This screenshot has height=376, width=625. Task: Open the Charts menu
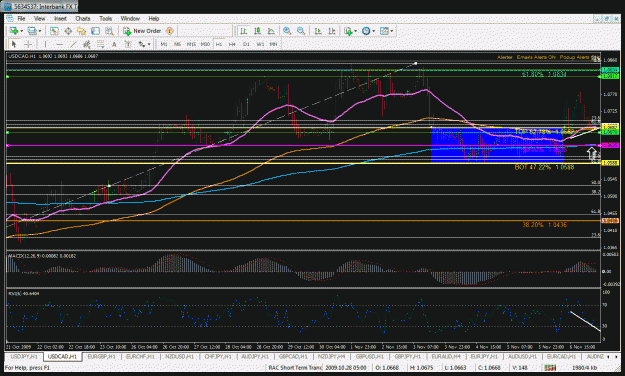(83, 18)
